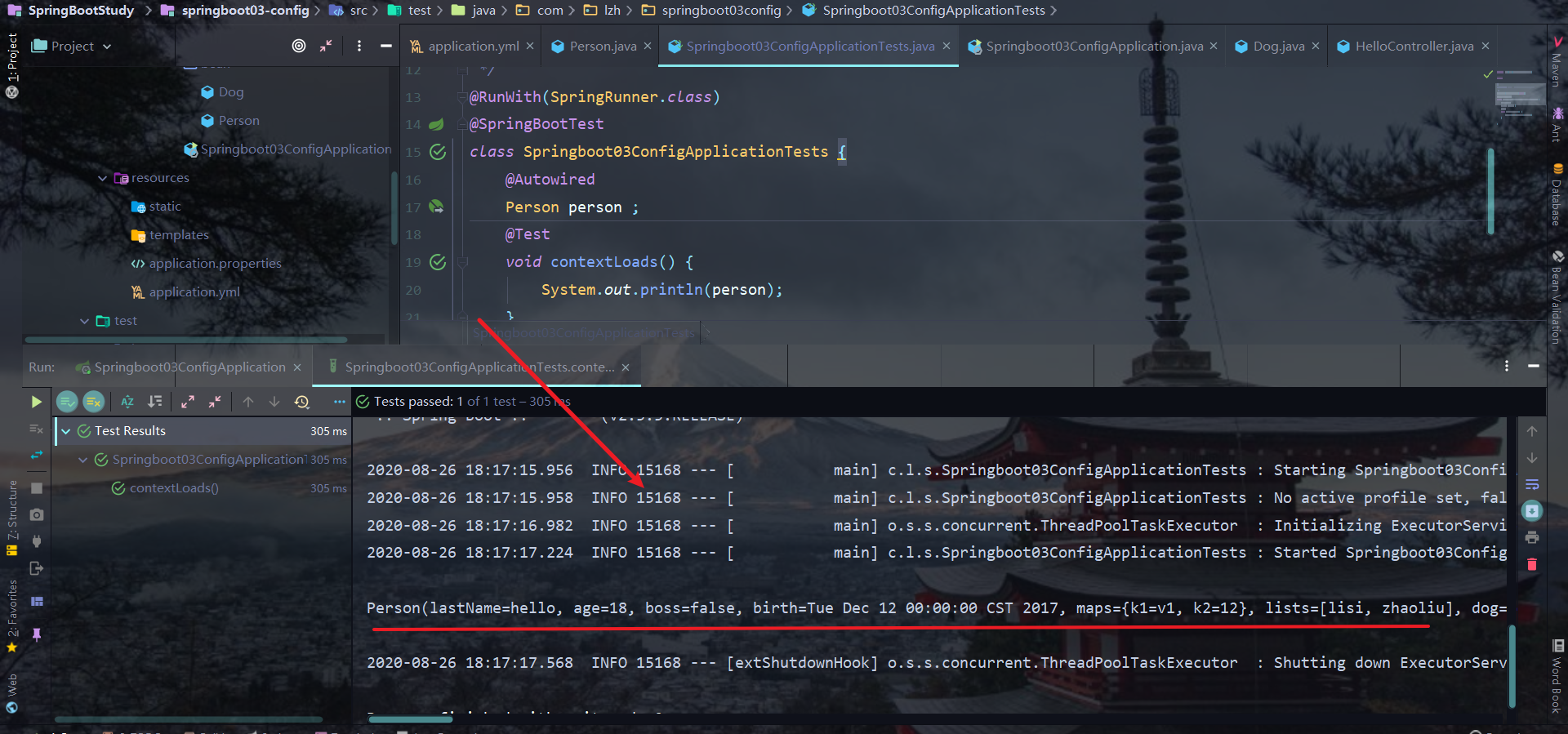Click the autowired bean gutter icon on line 17

coord(437,207)
